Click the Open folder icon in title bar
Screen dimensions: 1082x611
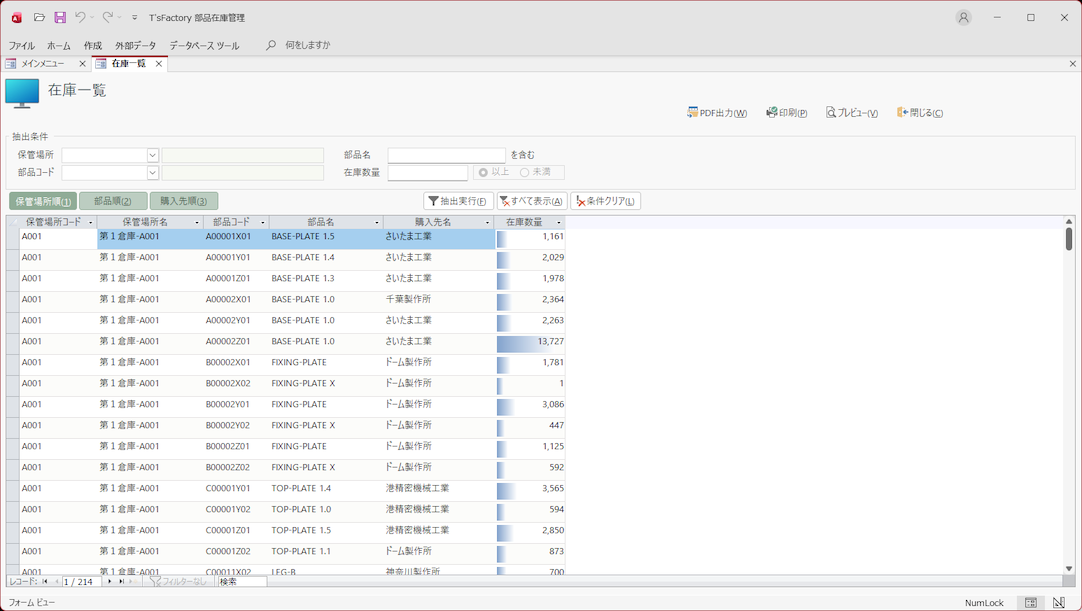[39, 17]
